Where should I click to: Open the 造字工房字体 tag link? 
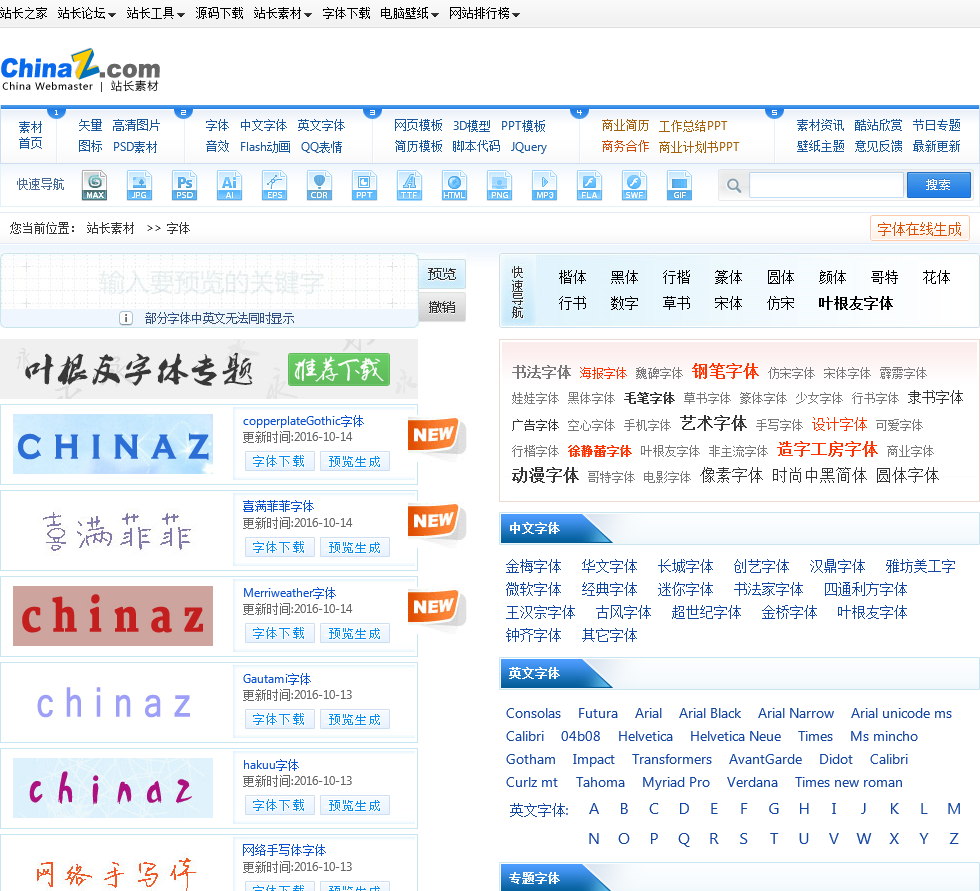pos(828,449)
